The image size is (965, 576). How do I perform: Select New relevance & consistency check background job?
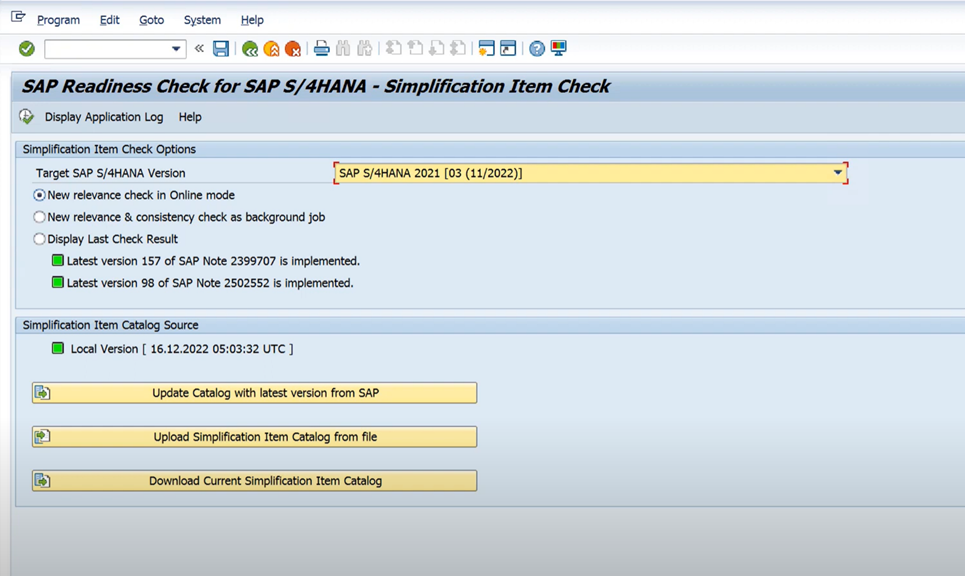pyautogui.click(x=39, y=217)
